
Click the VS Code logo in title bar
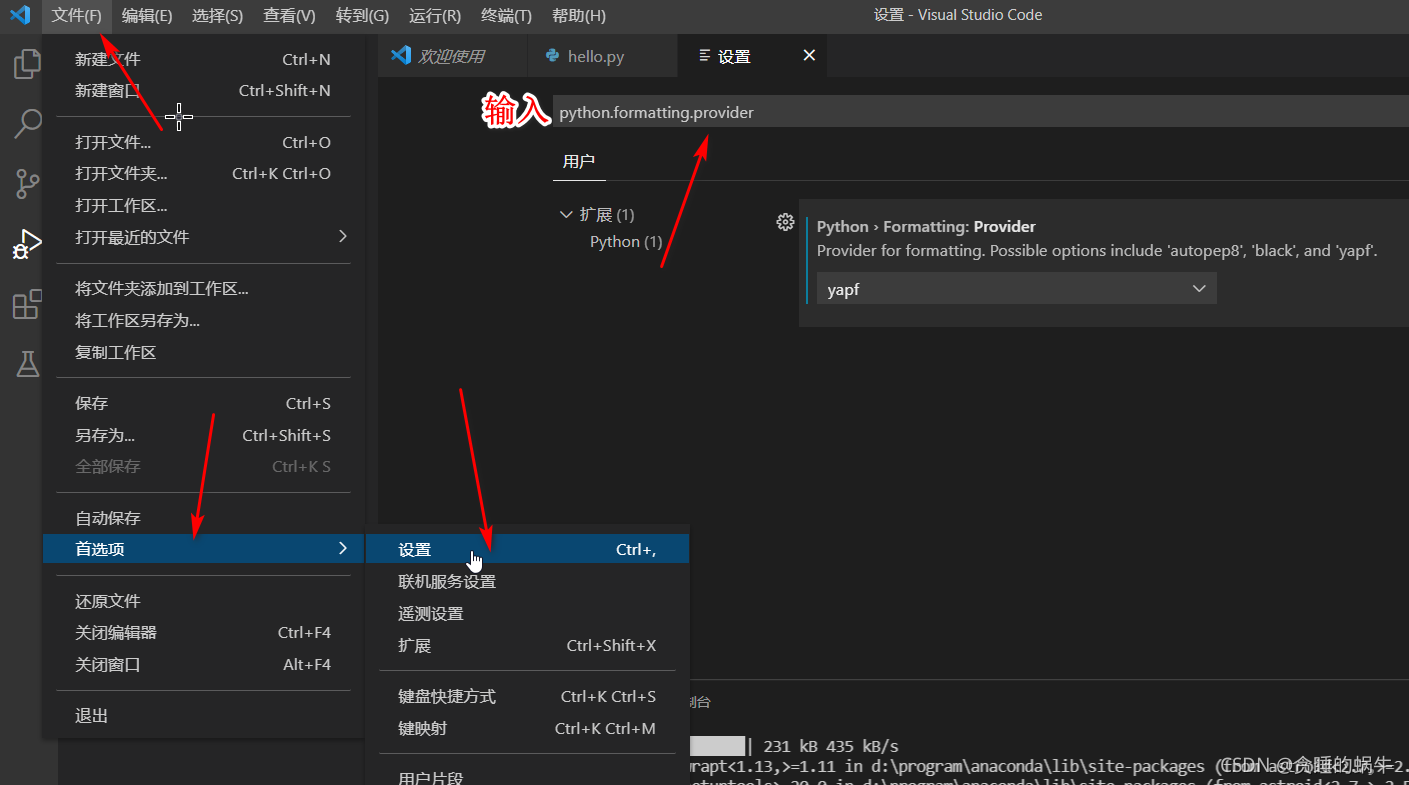pyautogui.click(x=20, y=15)
